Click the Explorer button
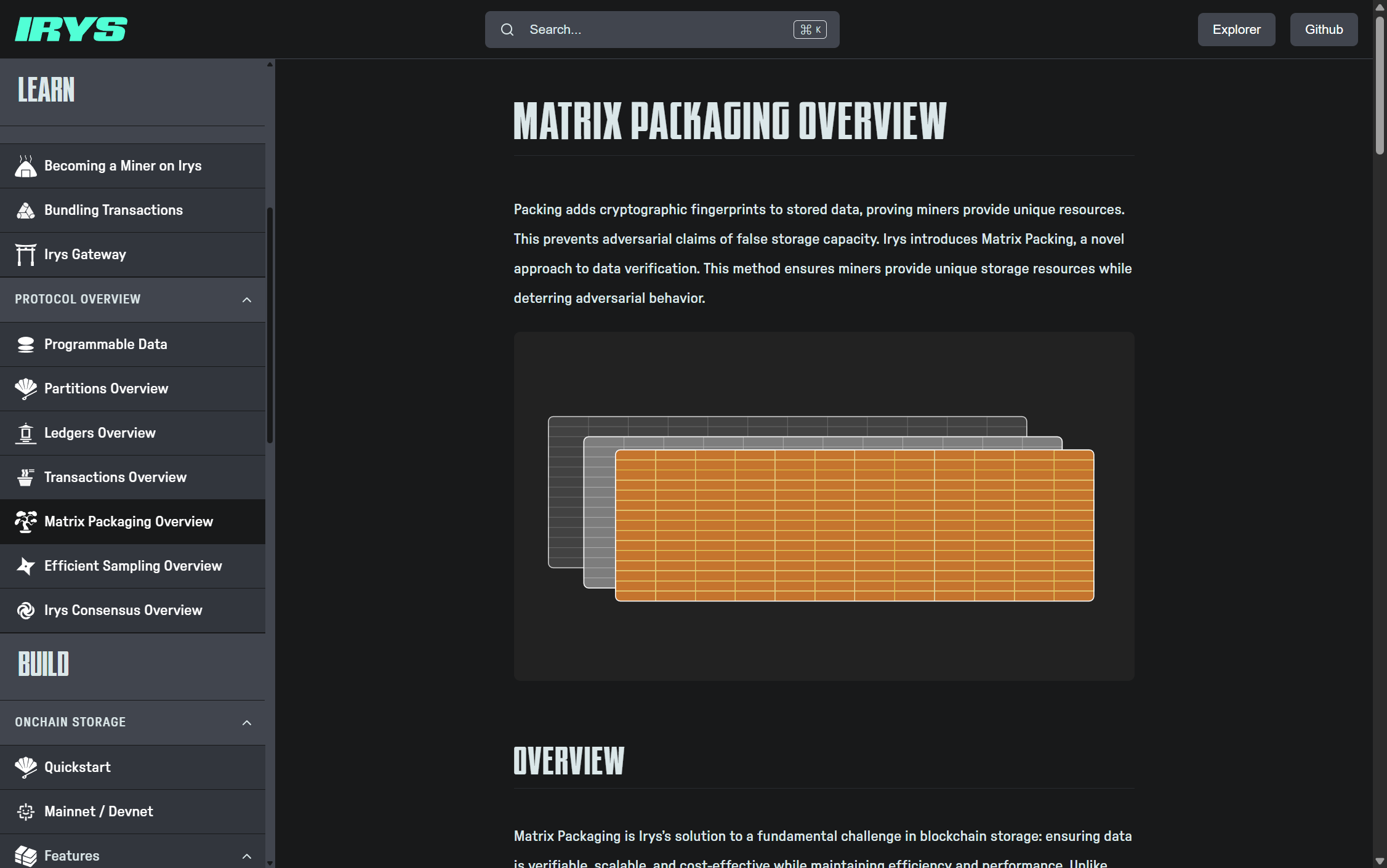This screenshot has width=1387, height=868. point(1236,30)
